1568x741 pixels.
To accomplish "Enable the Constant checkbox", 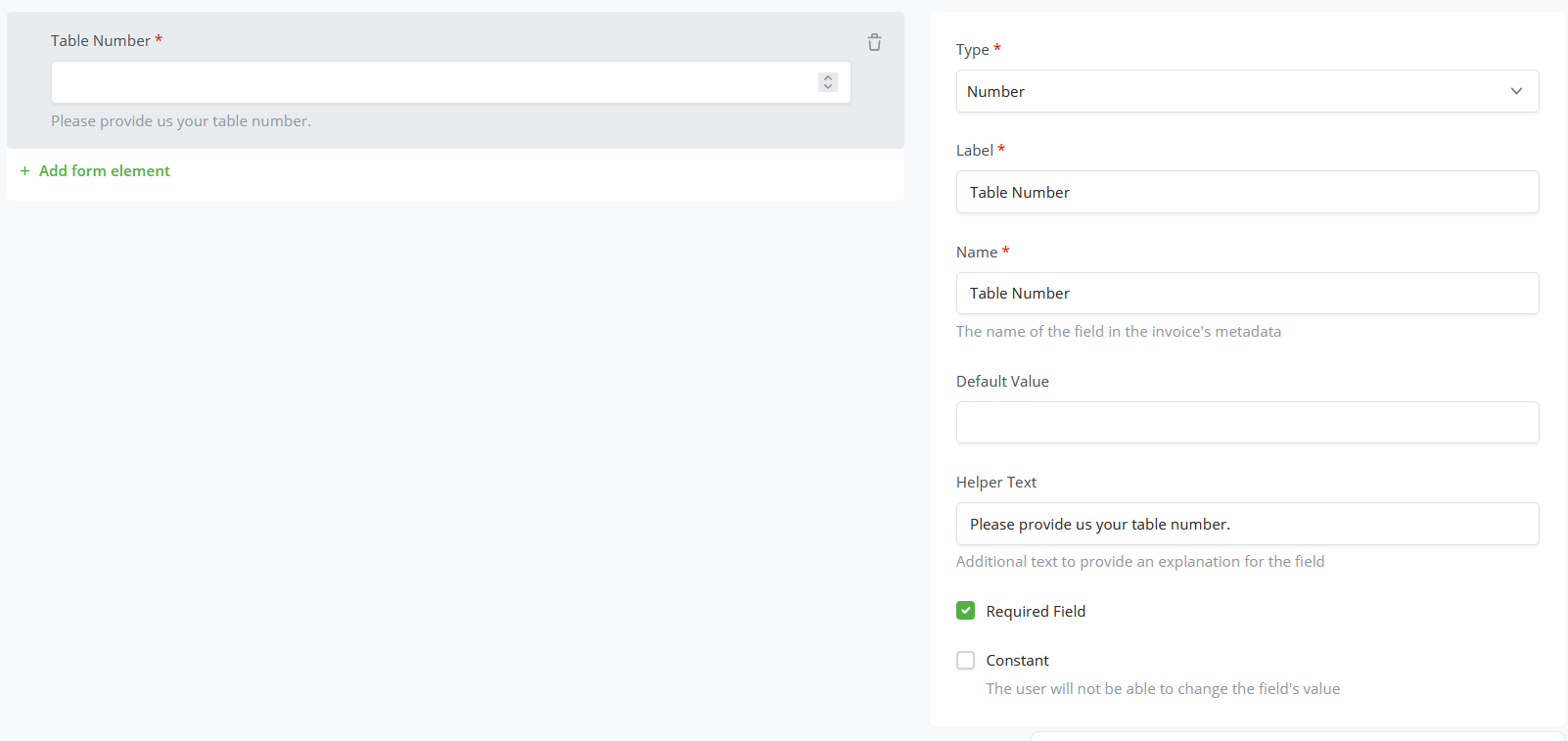I will click(966, 660).
